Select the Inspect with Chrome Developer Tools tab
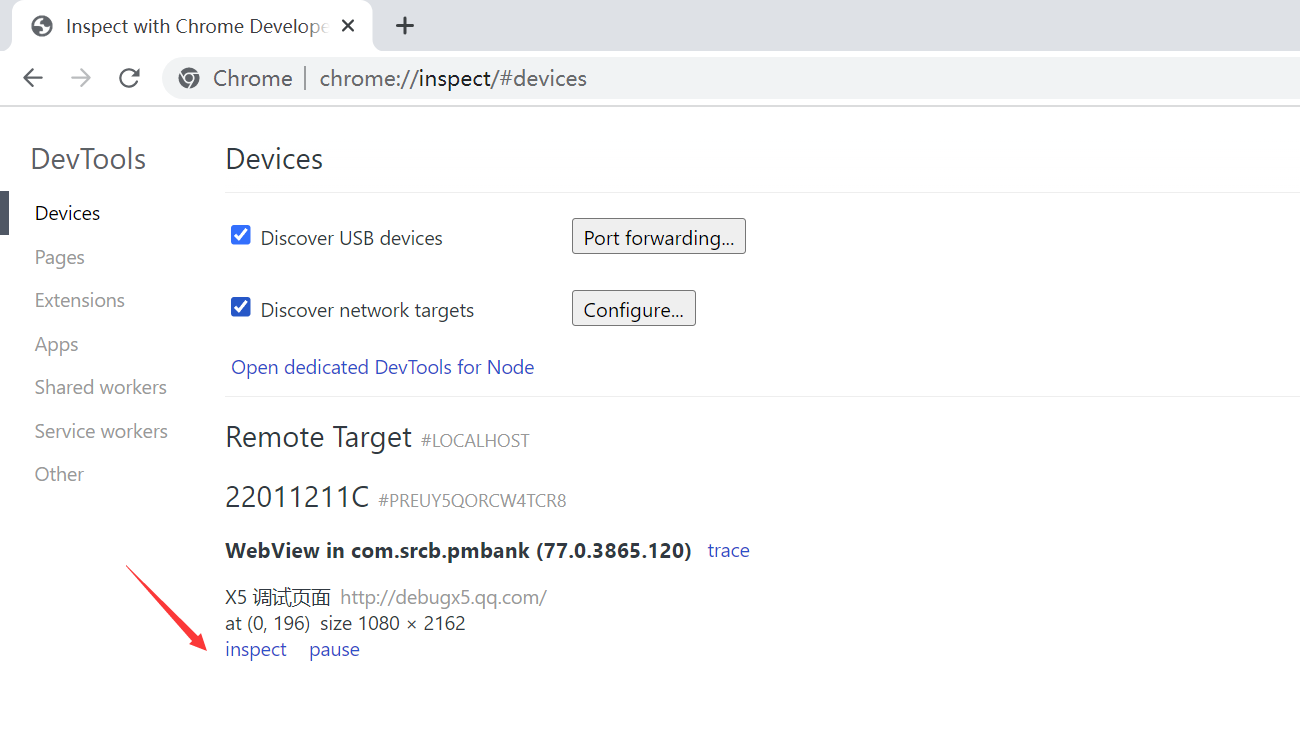Screen dimensions: 1300x730 (192, 26)
